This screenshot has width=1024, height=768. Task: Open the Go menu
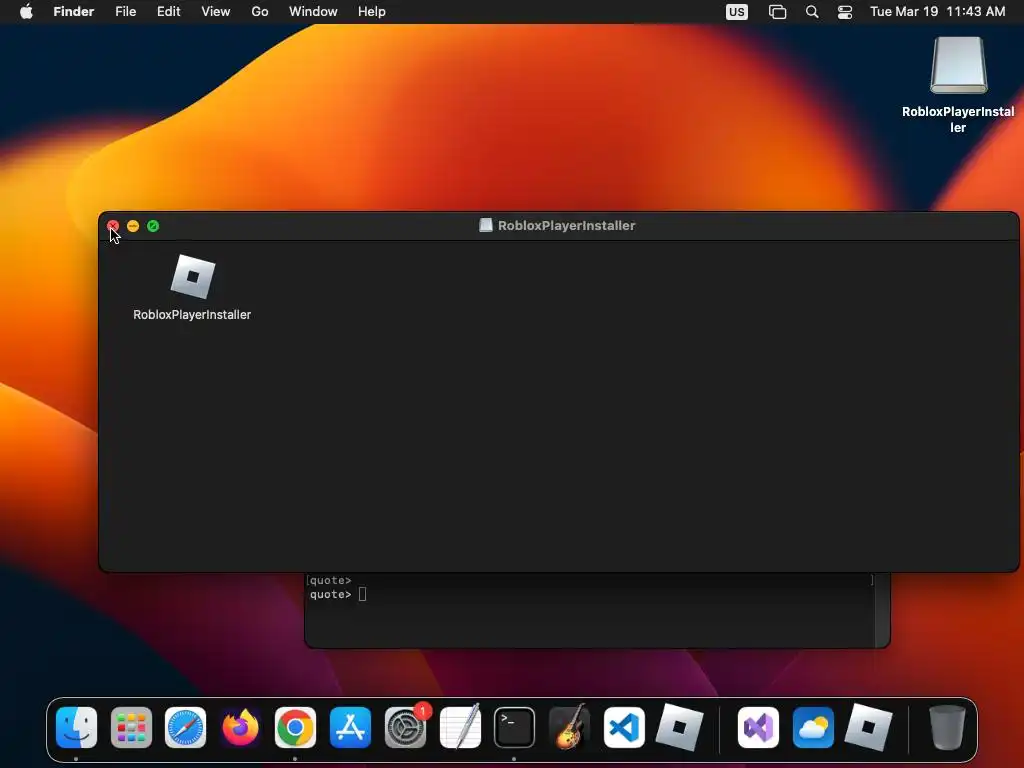[x=260, y=12]
